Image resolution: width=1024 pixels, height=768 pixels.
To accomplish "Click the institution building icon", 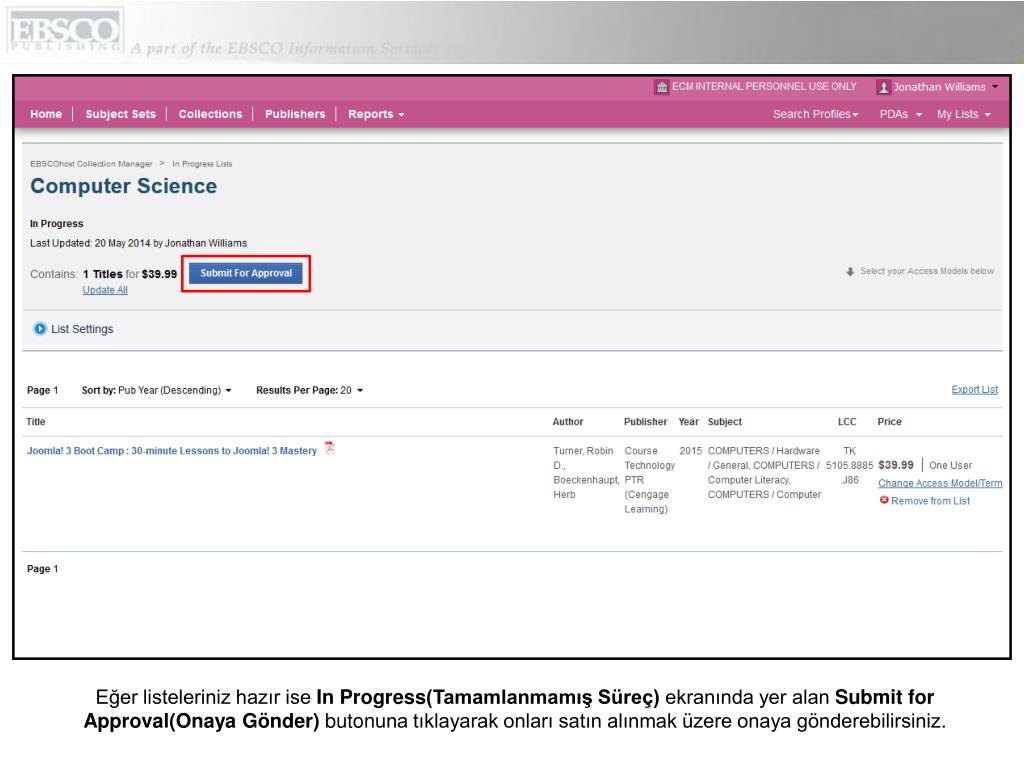I will tap(662, 87).
